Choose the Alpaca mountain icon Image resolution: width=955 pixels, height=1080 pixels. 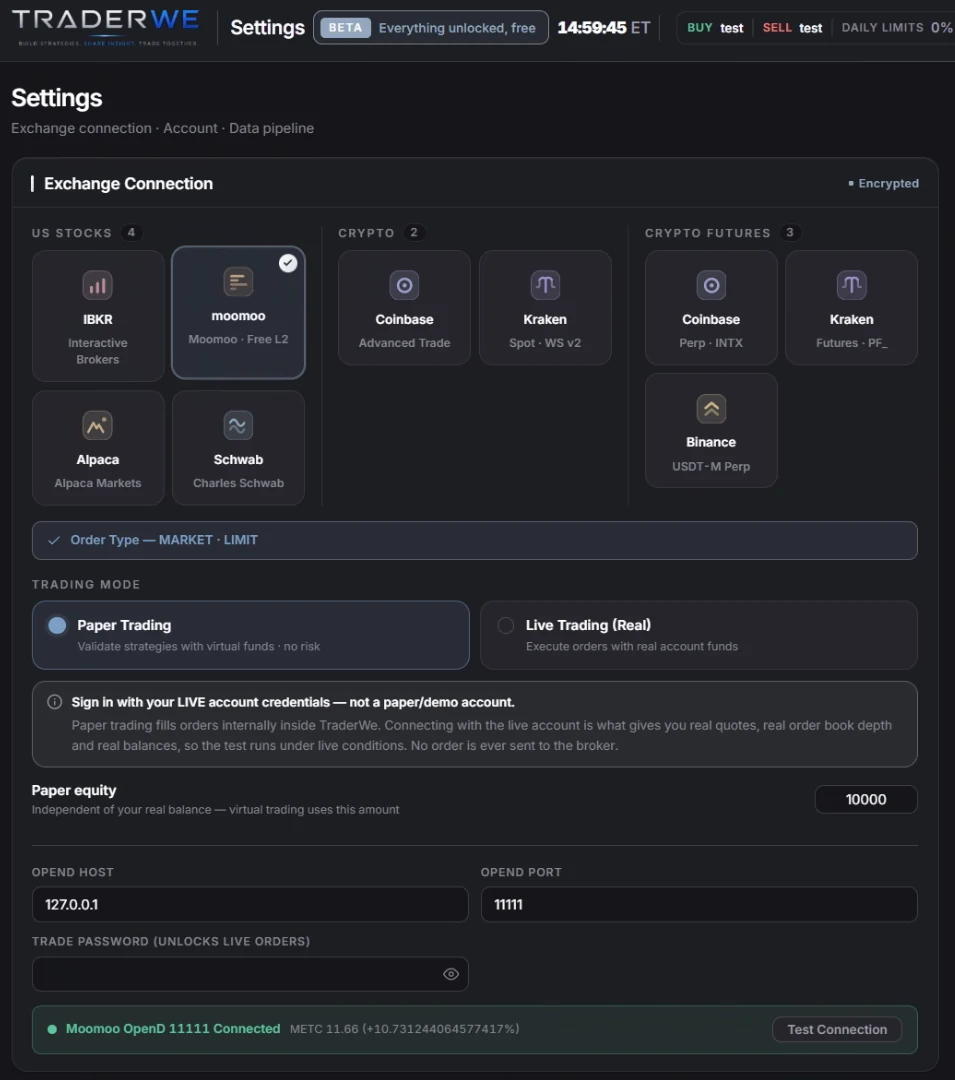(x=97, y=426)
